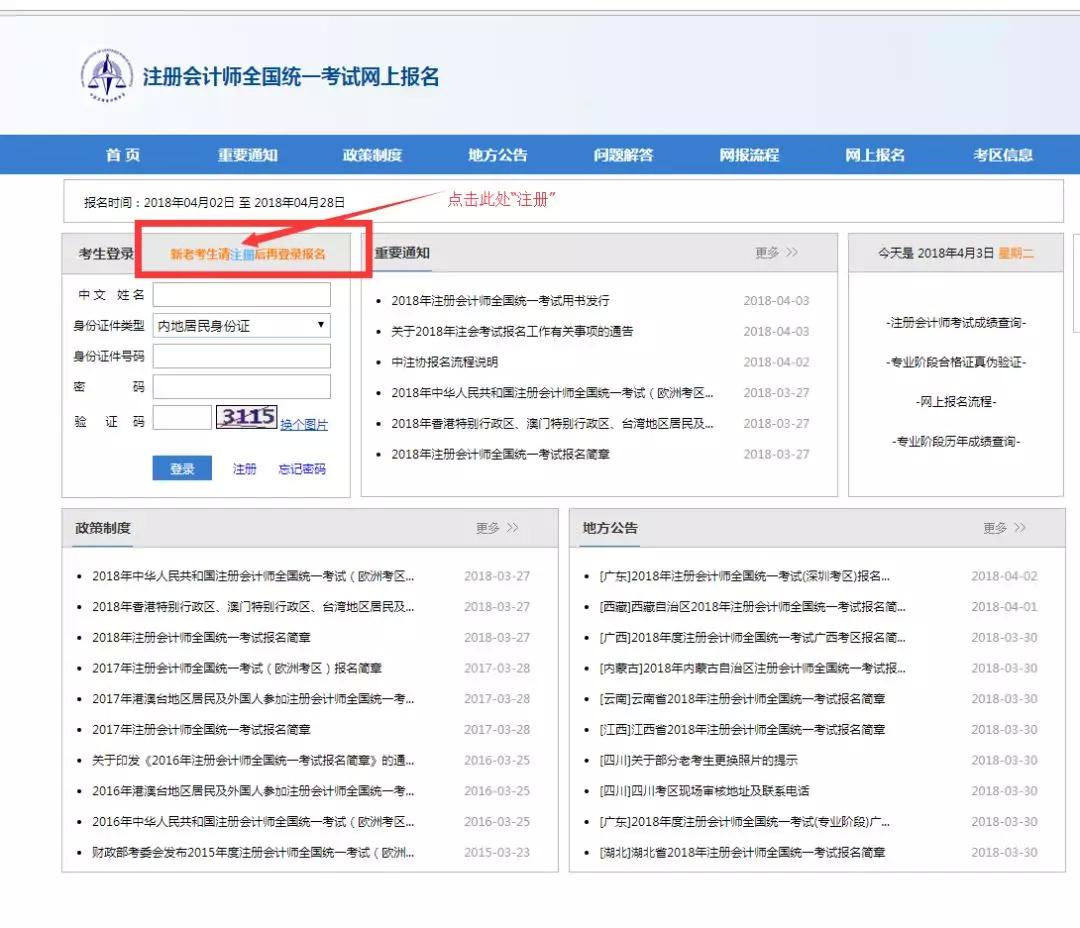Click 更多 next to 重要通知
The height and width of the screenshot is (928, 1080).
coord(777,253)
